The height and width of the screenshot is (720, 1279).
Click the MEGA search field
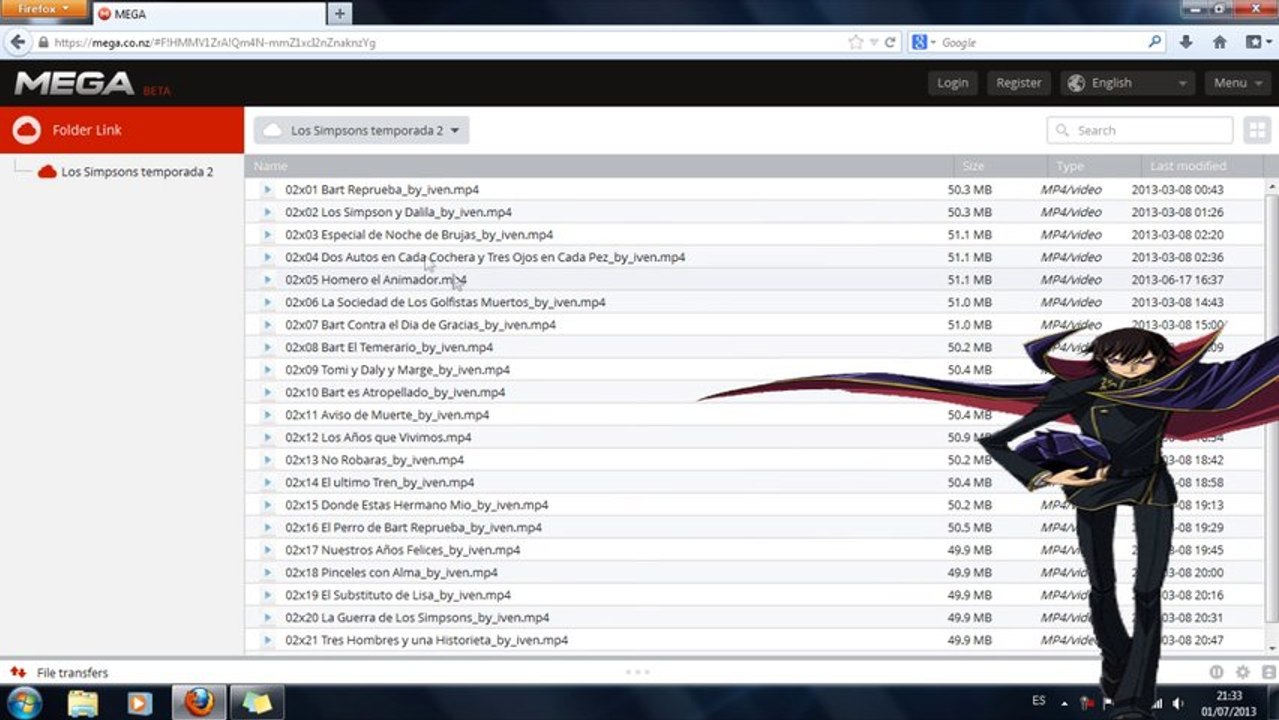click(1140, 130)
